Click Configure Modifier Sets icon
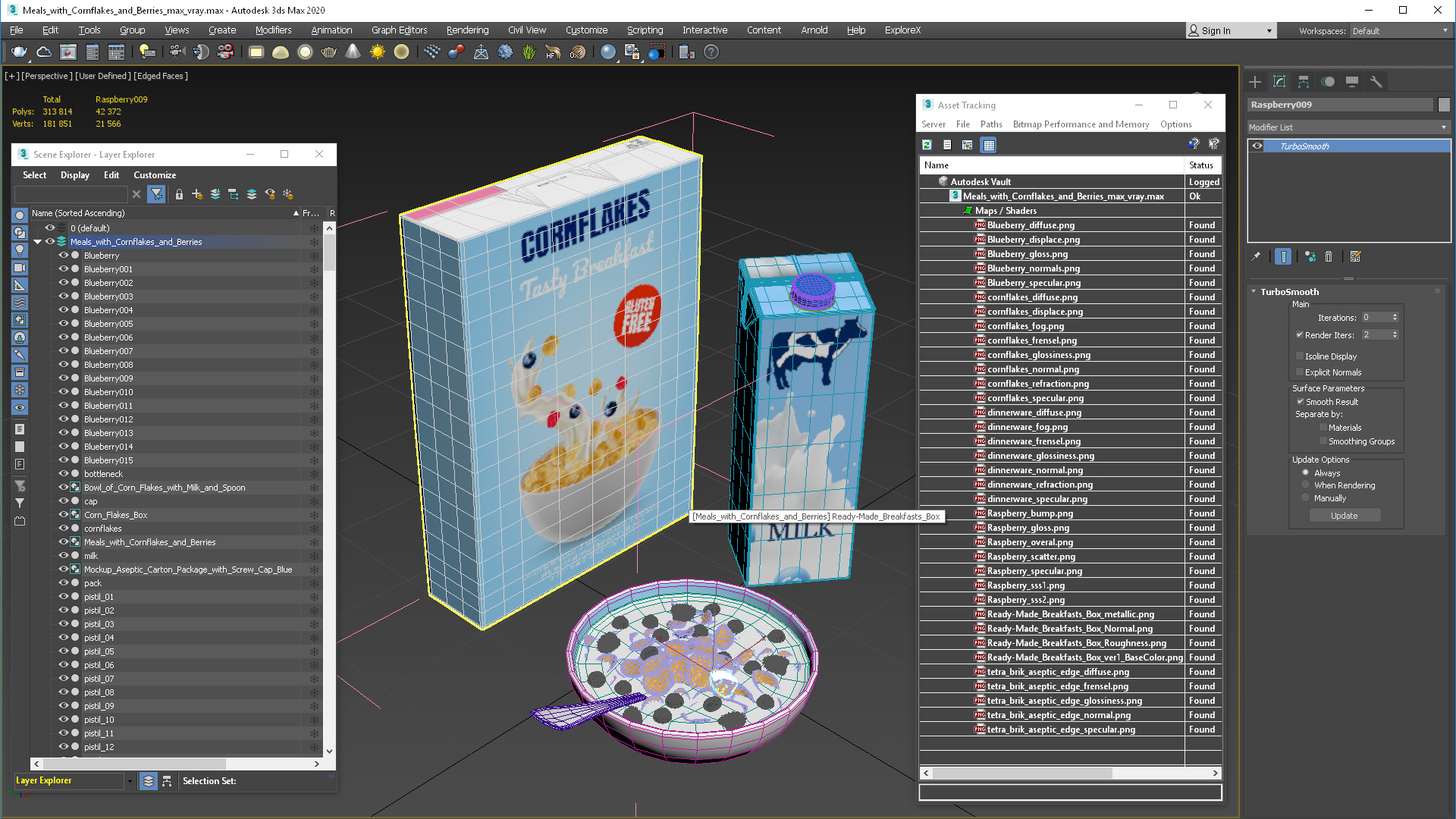 [x=1356, y=256]
